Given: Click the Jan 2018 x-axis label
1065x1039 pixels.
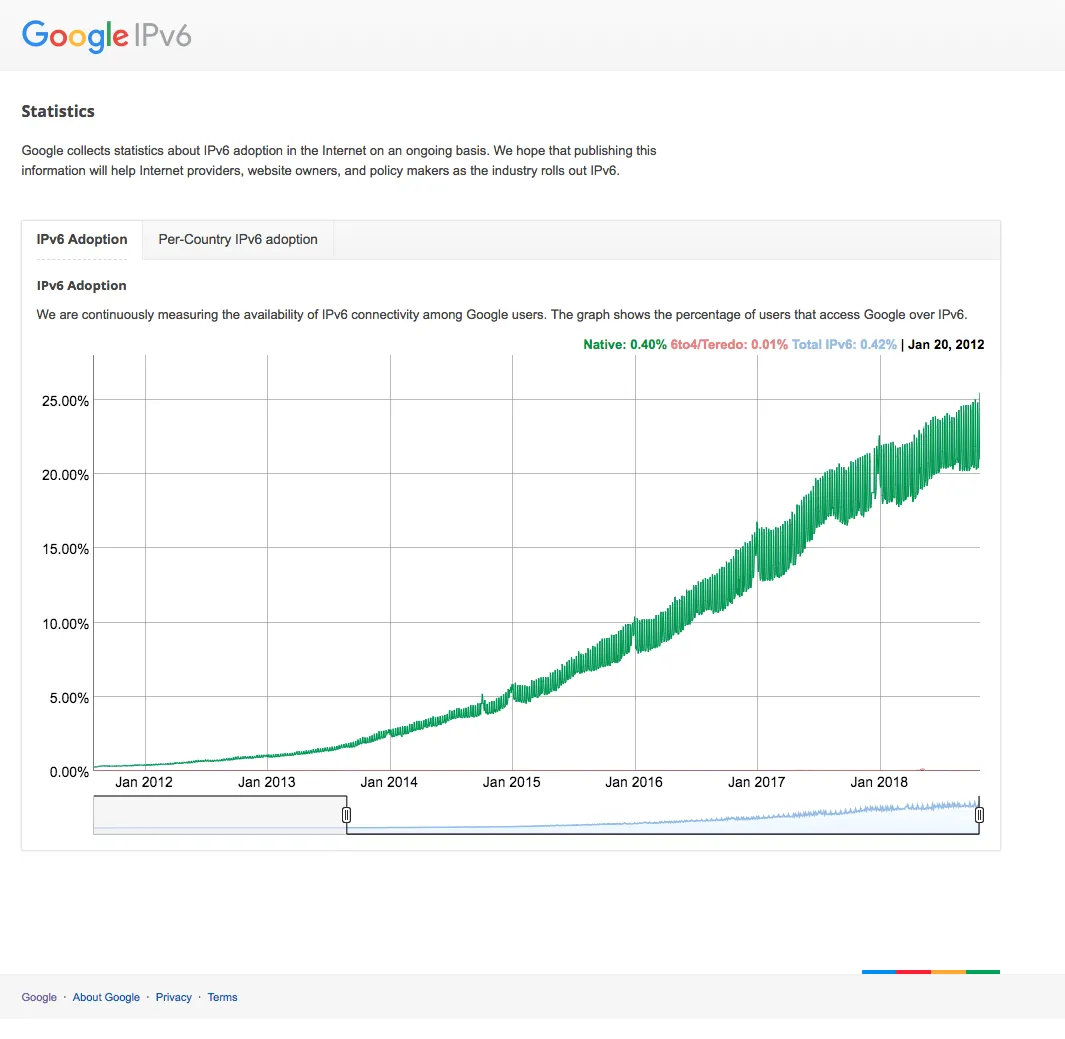Looking at the screenshot, I should pyautogui.click(x=879, y=782).
